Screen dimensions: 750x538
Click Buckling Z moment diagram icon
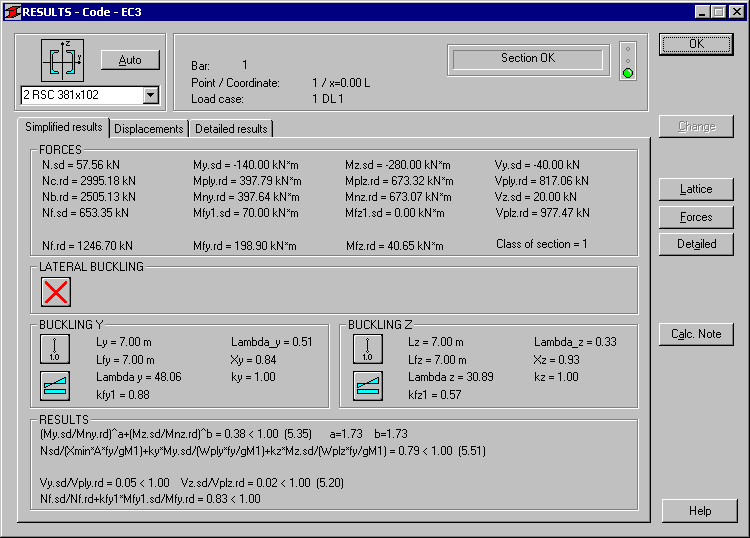(367, 386)
